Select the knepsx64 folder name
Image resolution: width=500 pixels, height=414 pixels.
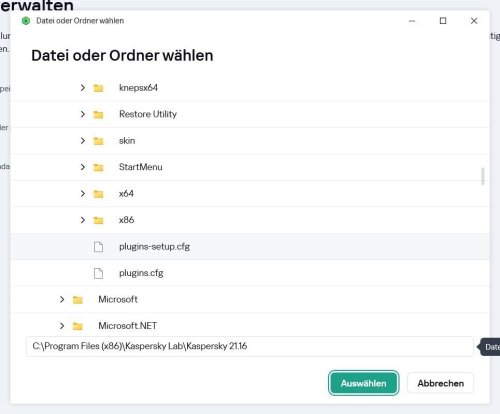click(x=138, y=88)
